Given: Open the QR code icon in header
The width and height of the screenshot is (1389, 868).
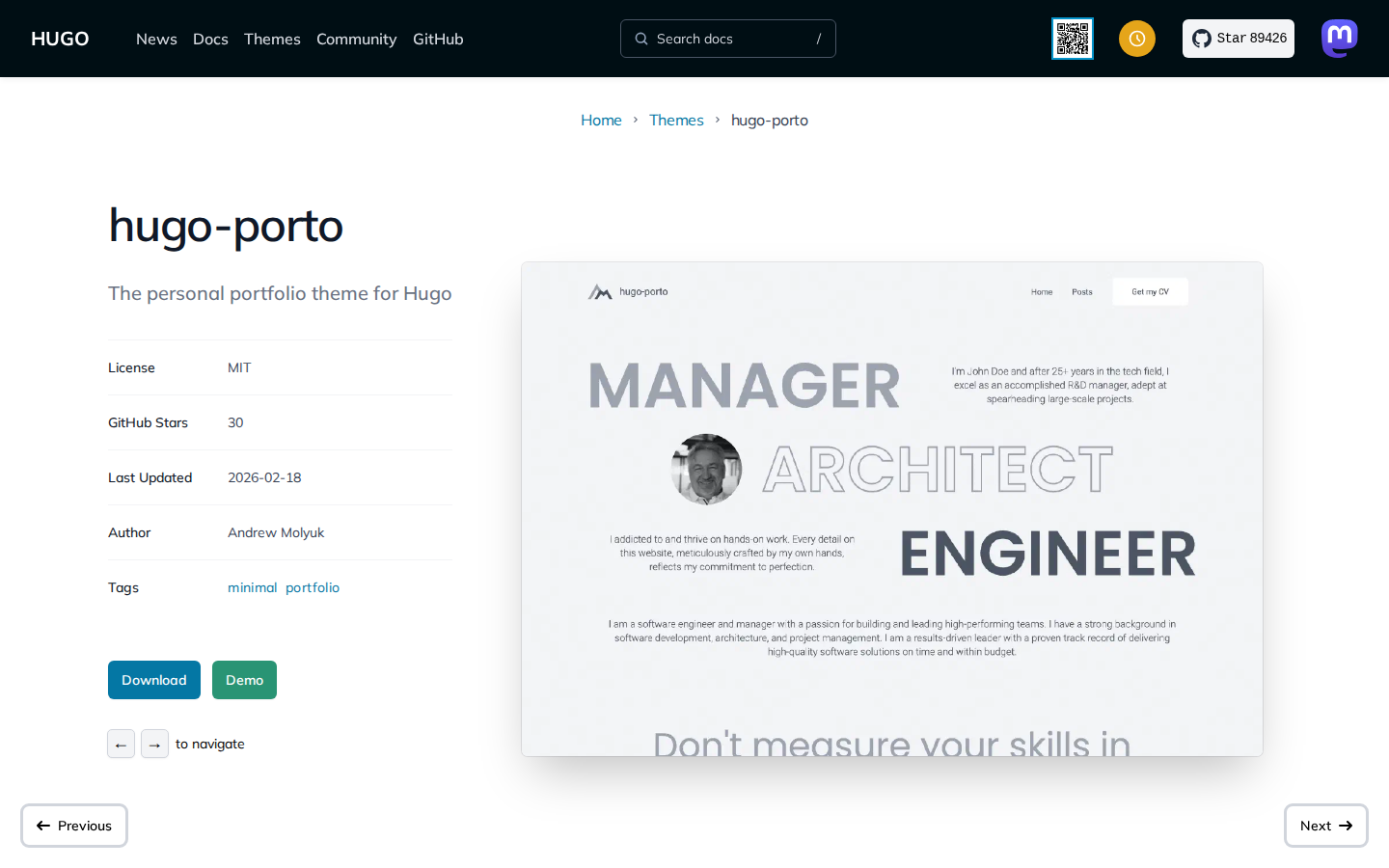Looking at the screenshot, I should coord(1073,39).
